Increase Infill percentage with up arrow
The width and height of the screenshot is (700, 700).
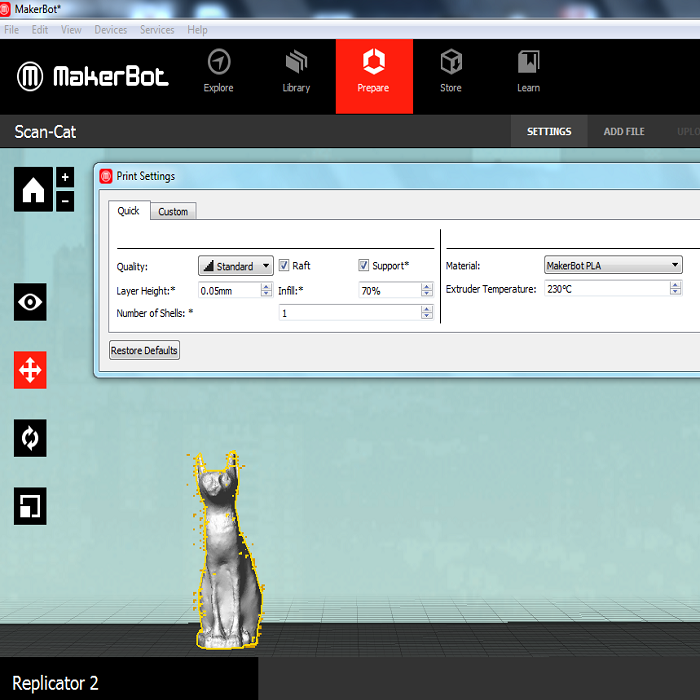(x=427, y=287)
